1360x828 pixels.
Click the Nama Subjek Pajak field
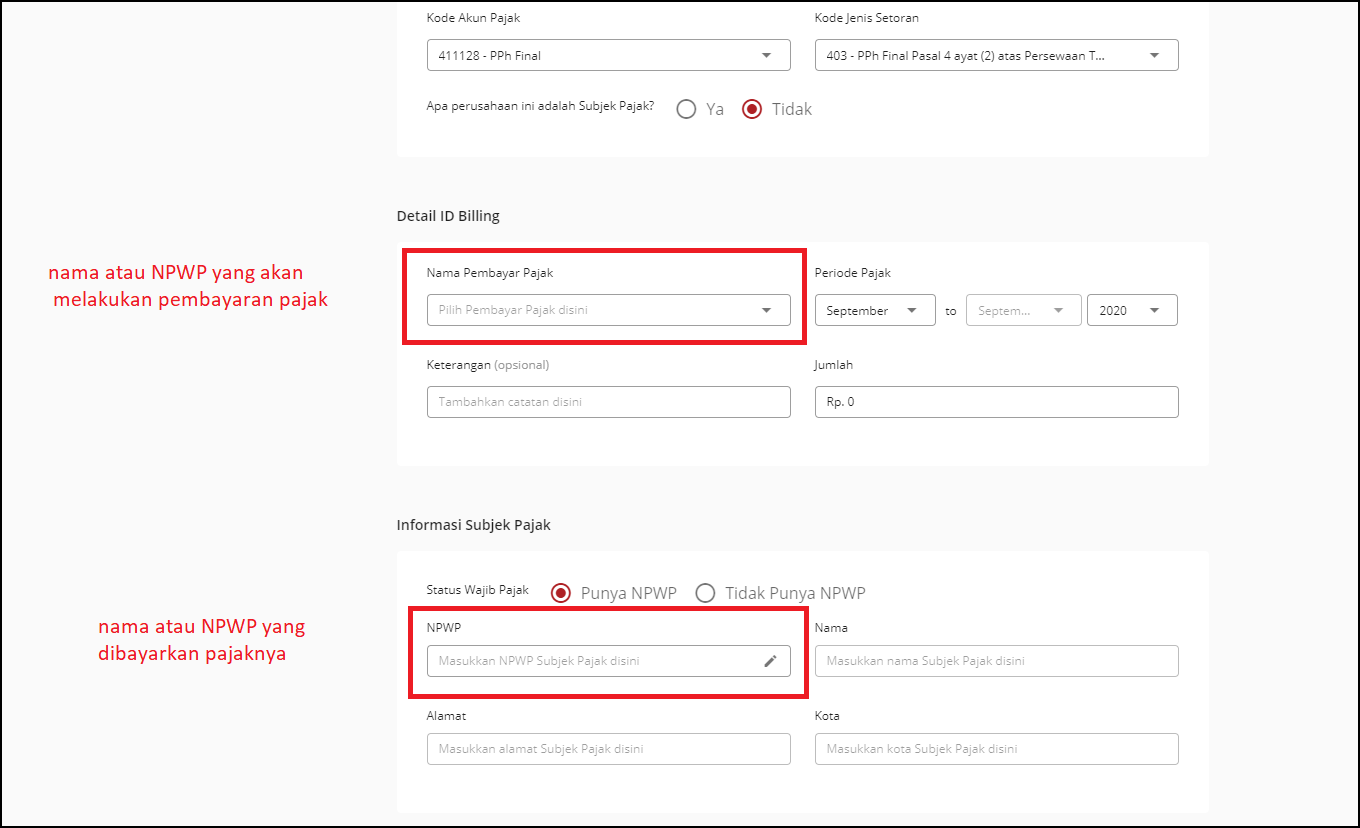(996, 661)
